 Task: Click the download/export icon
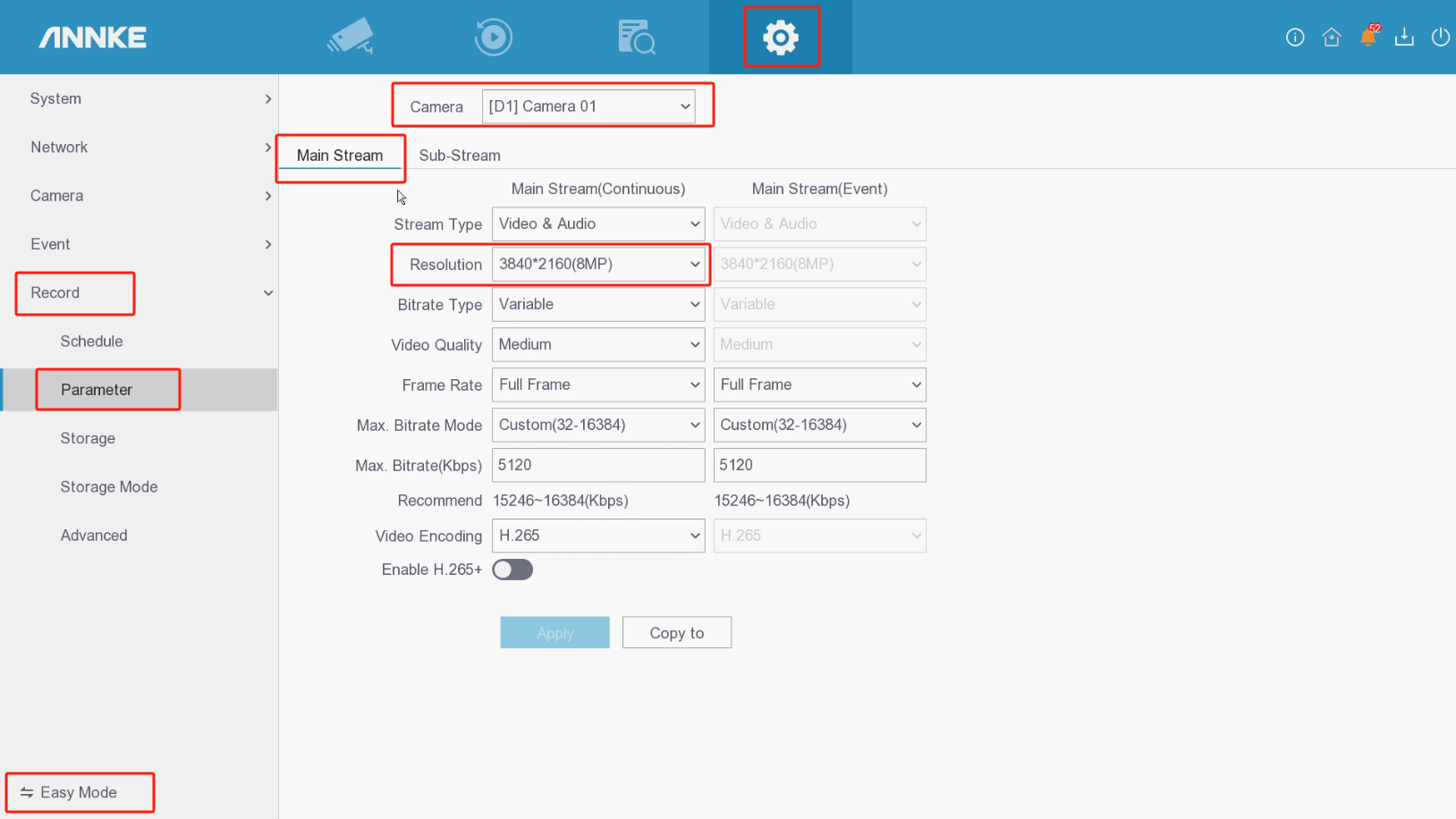coord(1404,37)
